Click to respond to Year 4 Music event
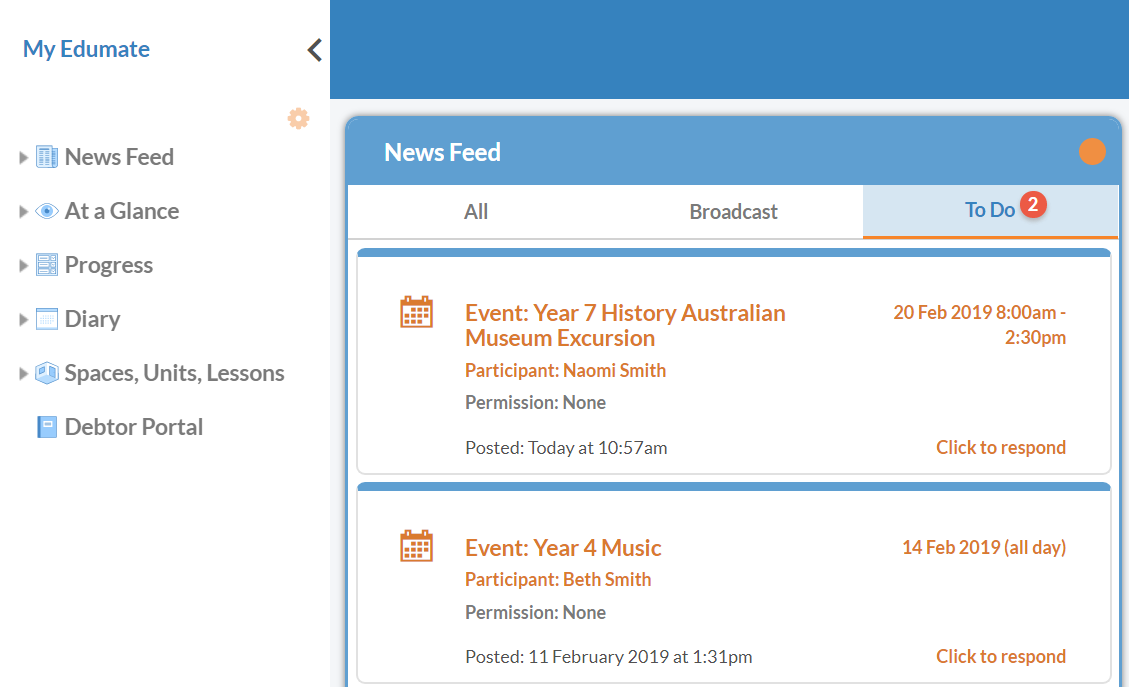This screenshot has height=687, width=1129. (x=1000, y=656)
